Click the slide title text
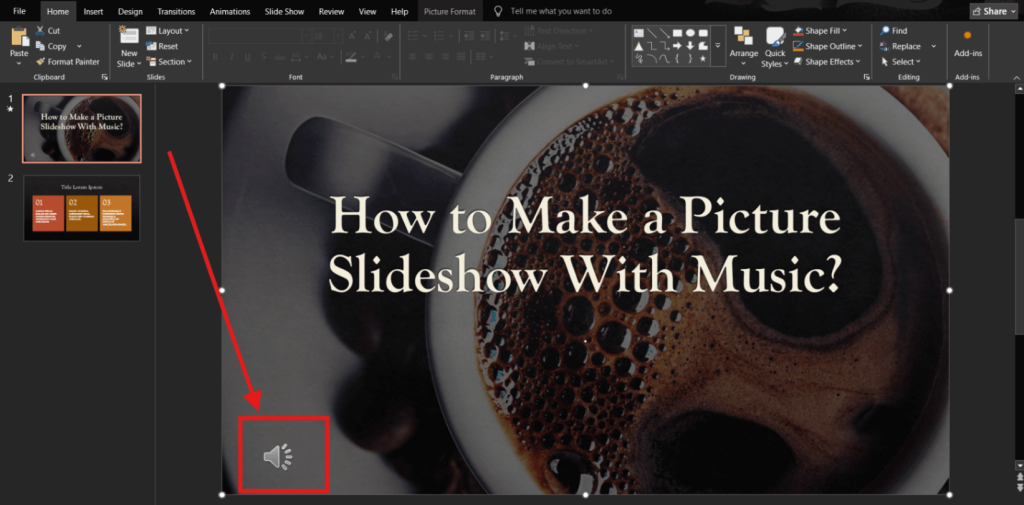 (x=584, y=244)
